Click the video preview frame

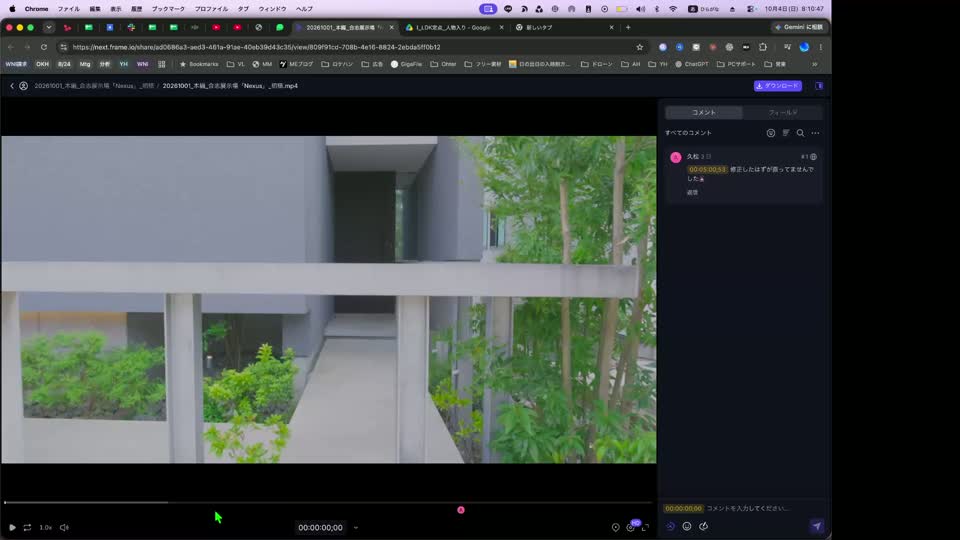pyautogui.click(x=329, y=299)
